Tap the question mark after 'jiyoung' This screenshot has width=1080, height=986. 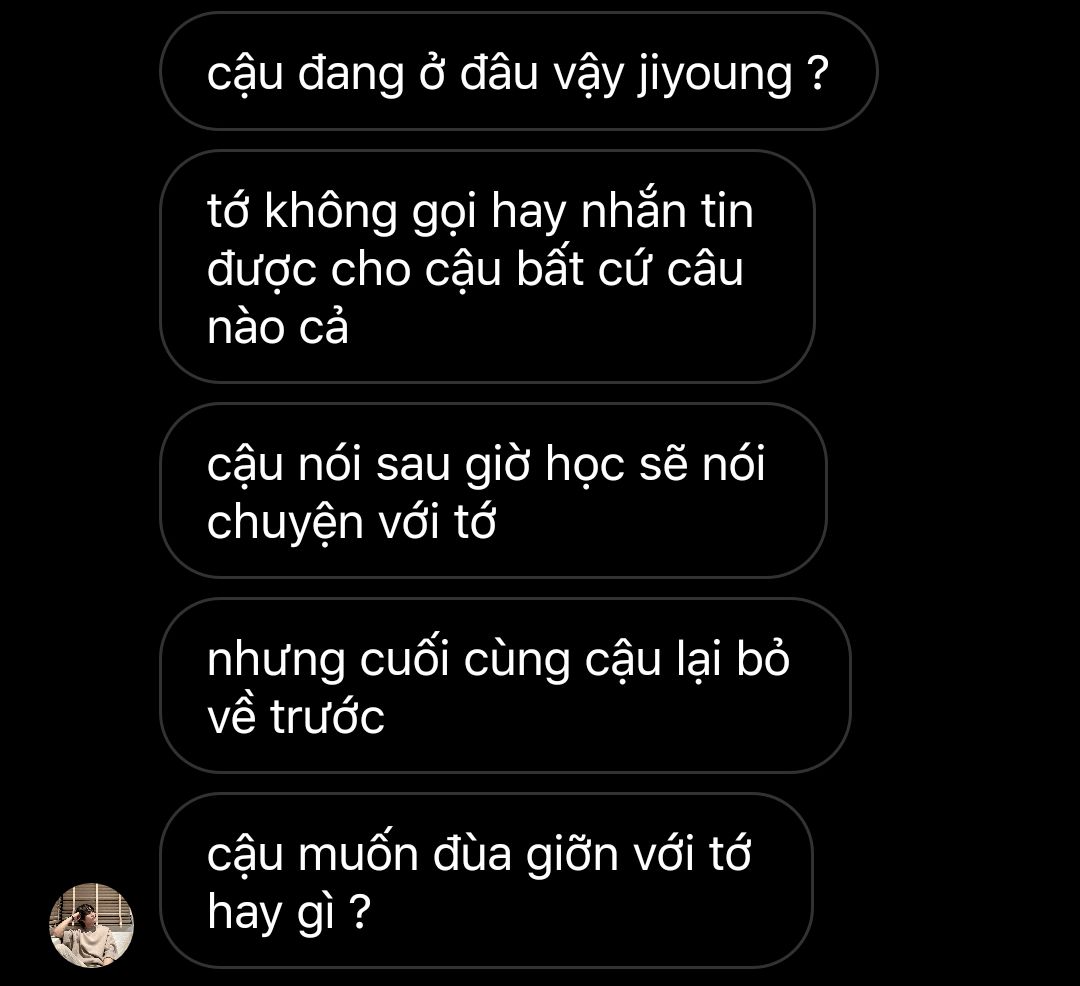(x=817, y=74)
